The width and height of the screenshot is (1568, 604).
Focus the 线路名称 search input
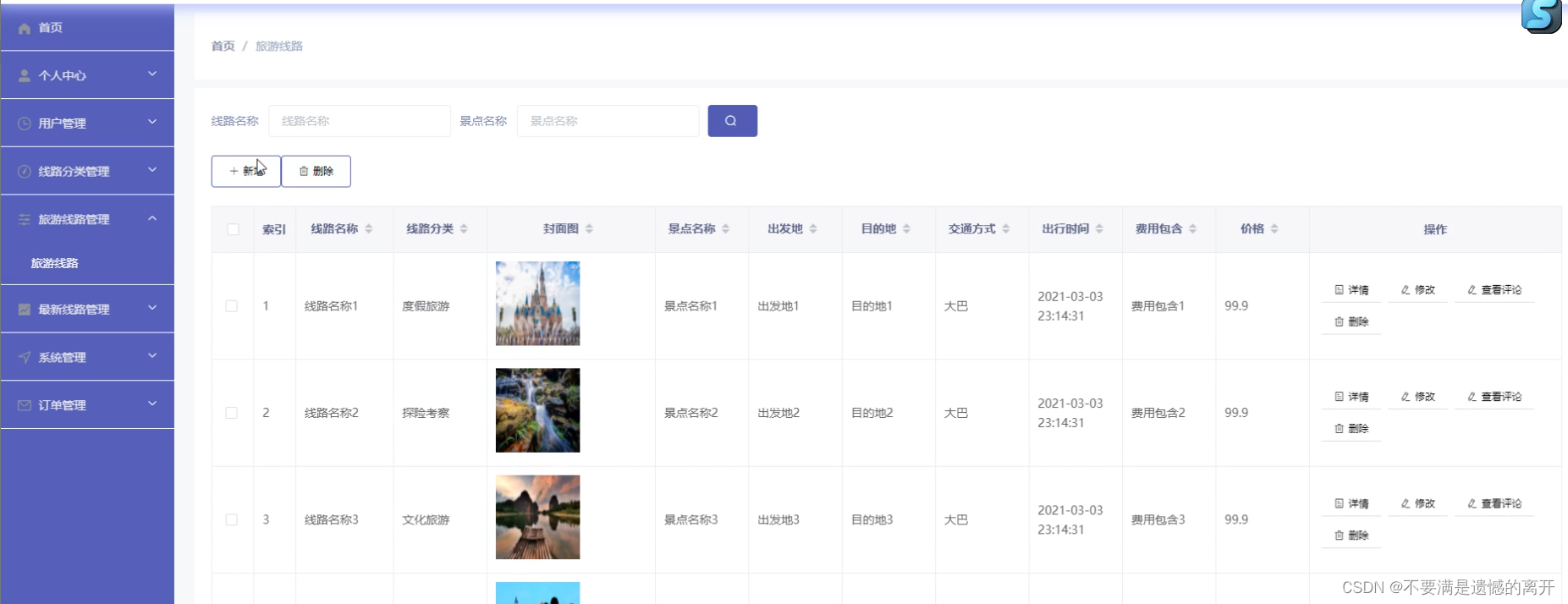360,121
